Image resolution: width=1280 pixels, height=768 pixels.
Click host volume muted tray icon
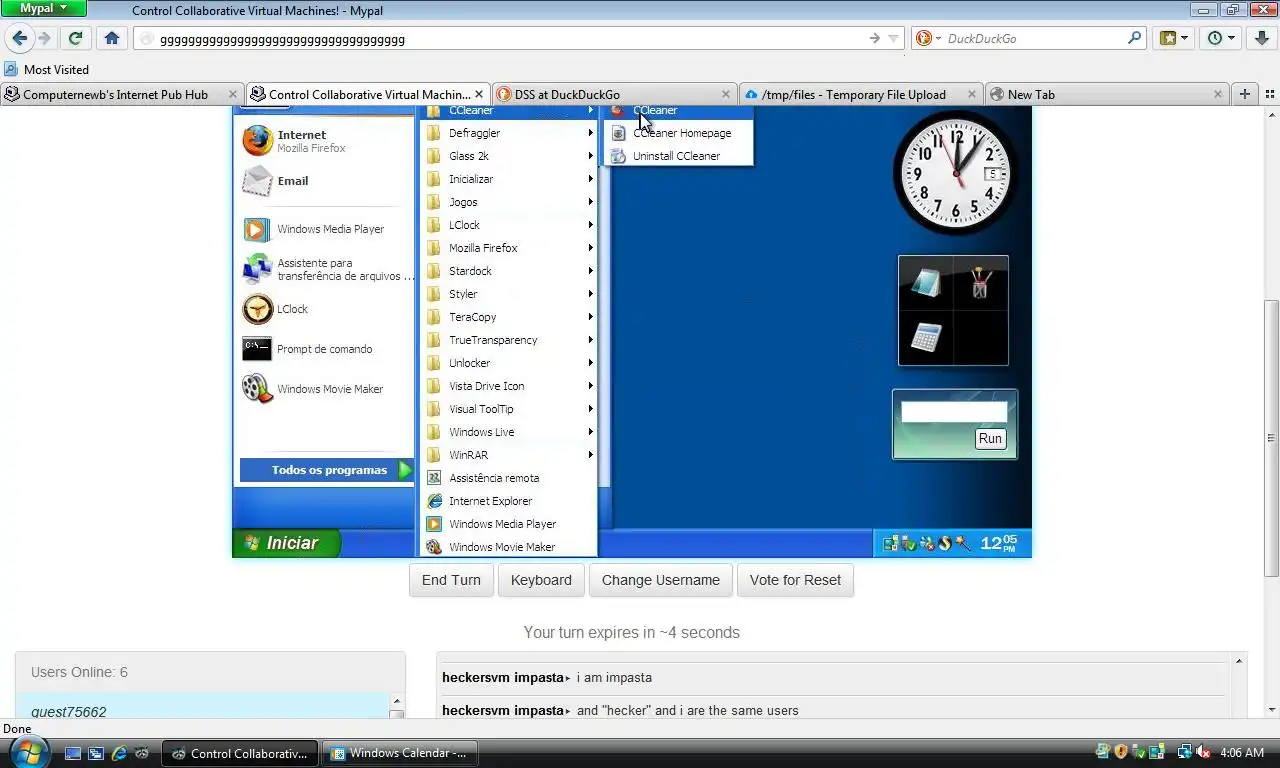click(1203, 752)
